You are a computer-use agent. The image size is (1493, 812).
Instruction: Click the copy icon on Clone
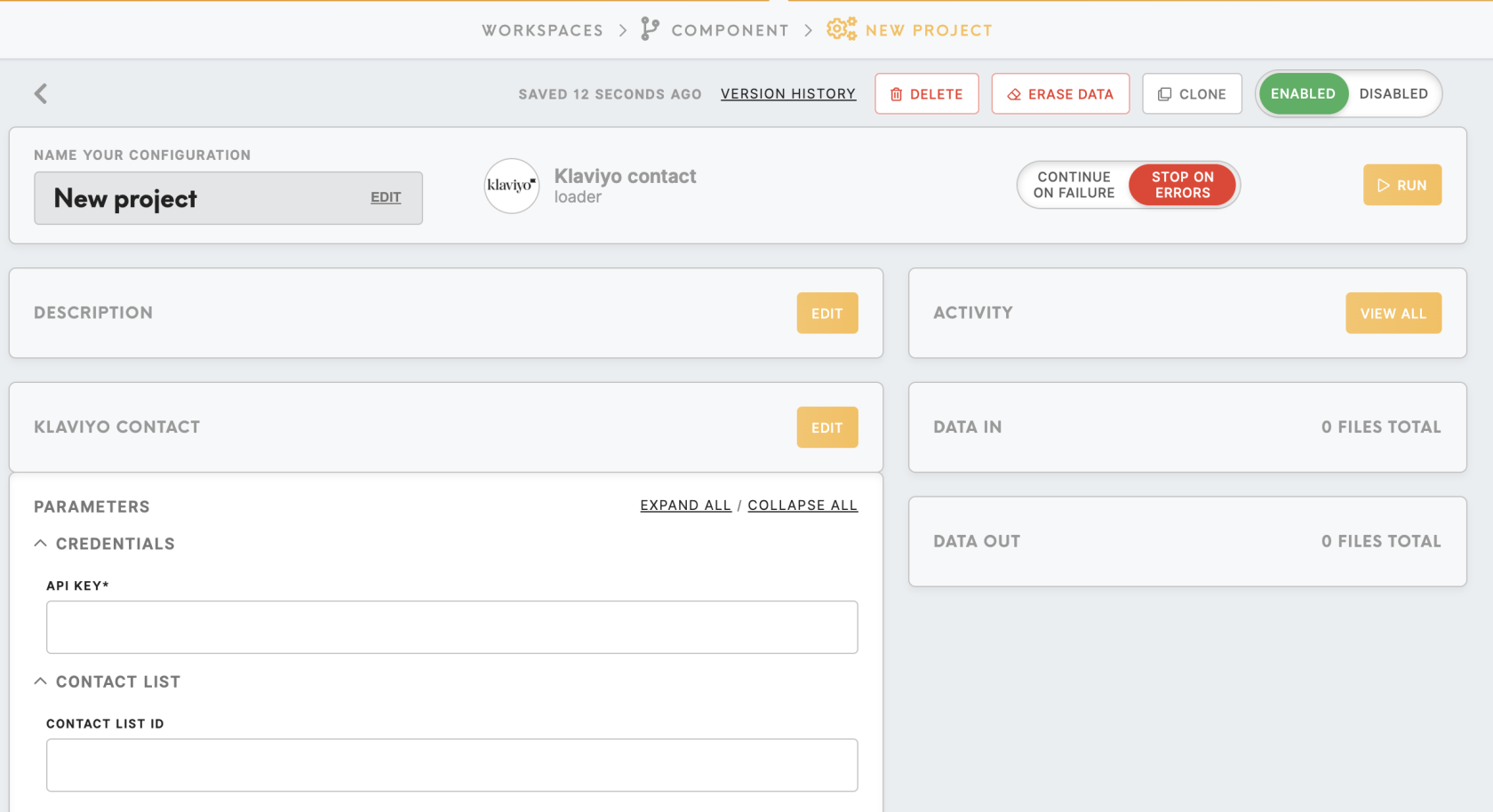pos(1164,94)
